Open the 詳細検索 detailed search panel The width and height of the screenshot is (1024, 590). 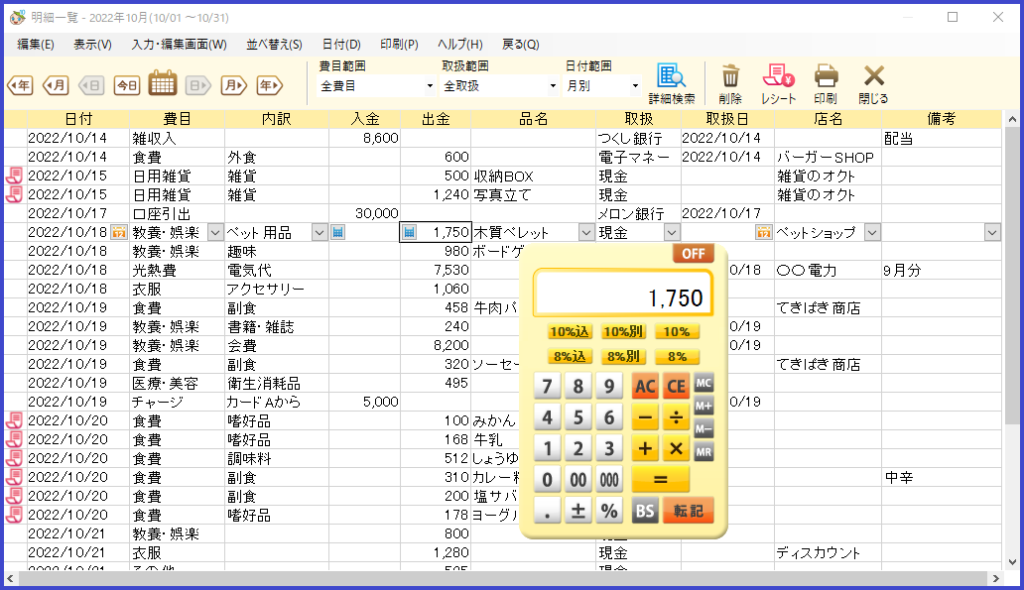pos(670,79)
